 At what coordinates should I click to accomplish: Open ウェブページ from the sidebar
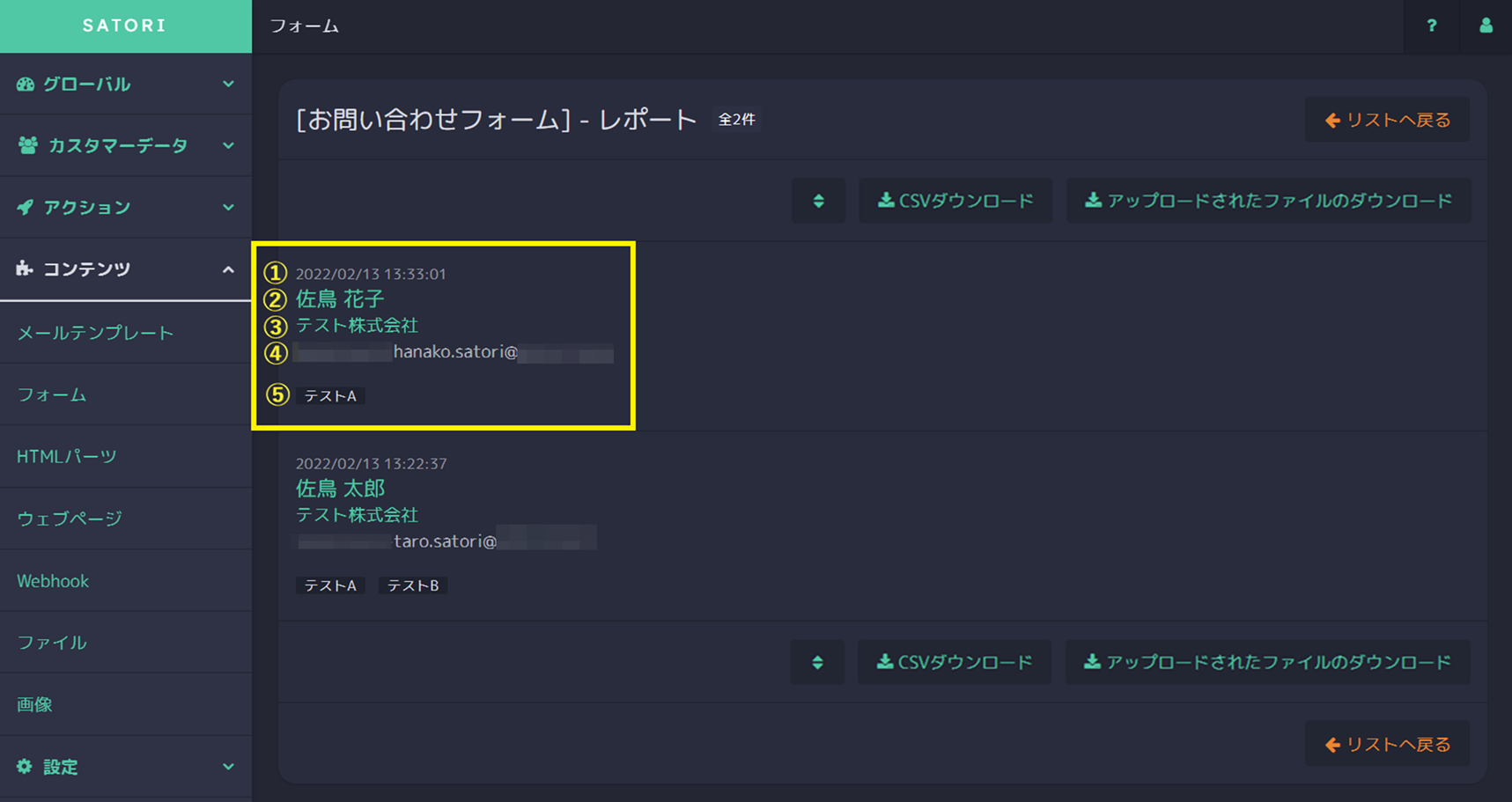pos(70,519)
